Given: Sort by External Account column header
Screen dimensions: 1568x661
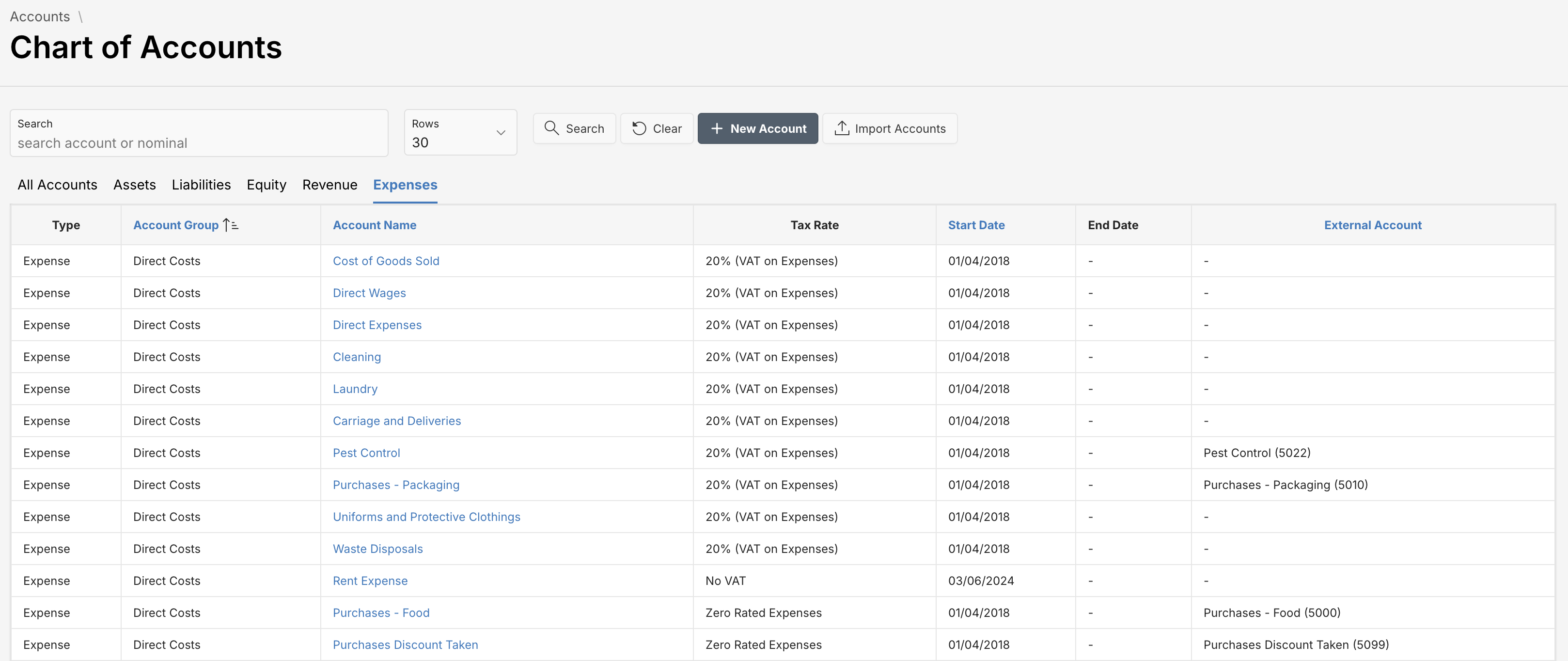Looking at the screenshot, I should coord(1373,225).
